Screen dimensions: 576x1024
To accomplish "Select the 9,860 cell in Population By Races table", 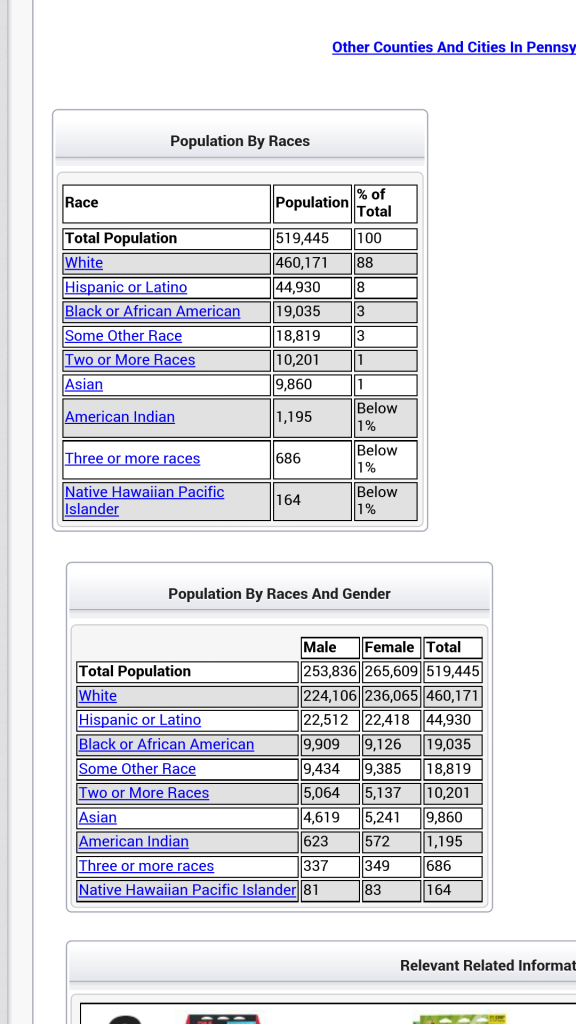I will click(x=312, y=385).
